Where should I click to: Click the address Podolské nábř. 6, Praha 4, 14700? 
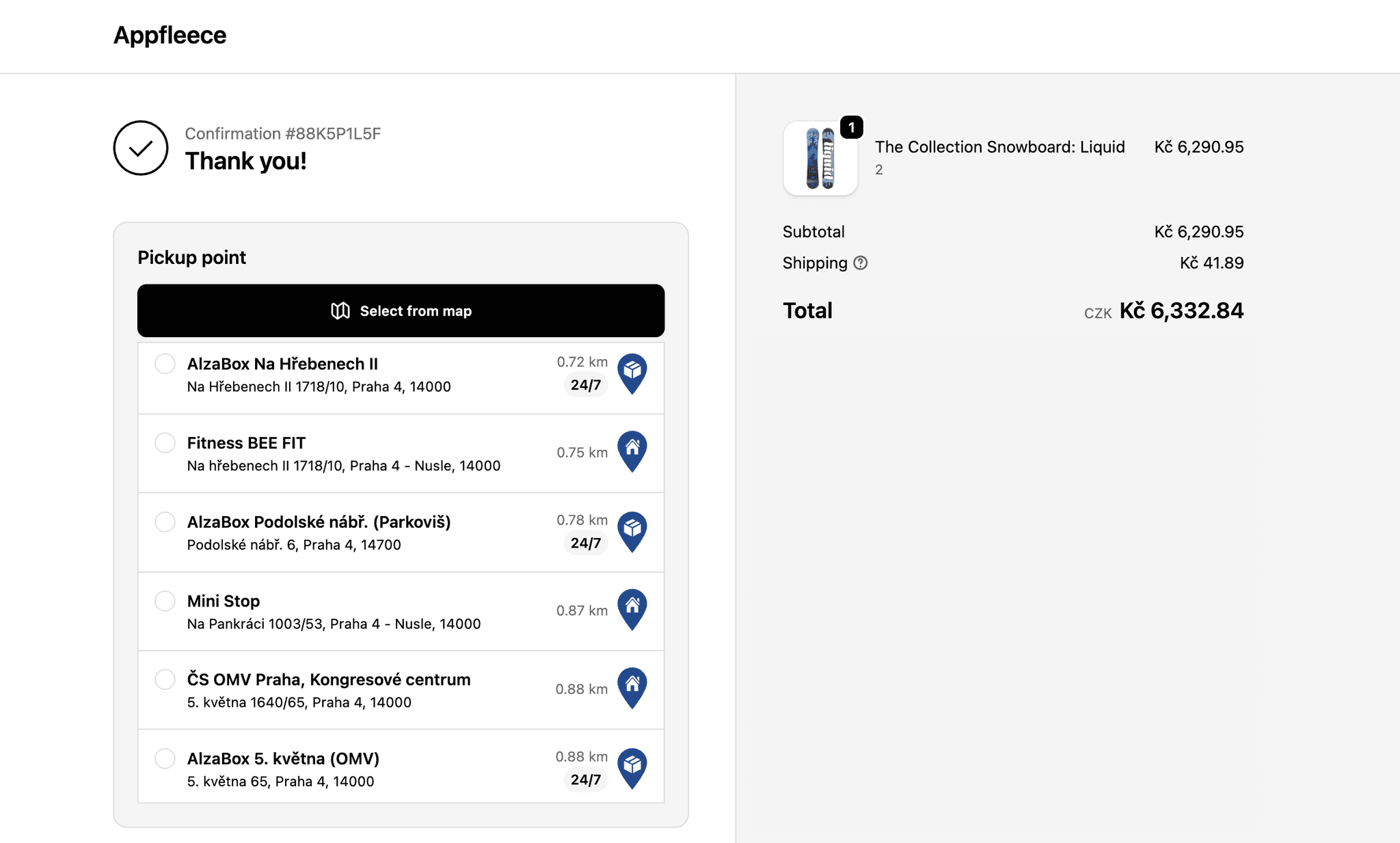294,545
